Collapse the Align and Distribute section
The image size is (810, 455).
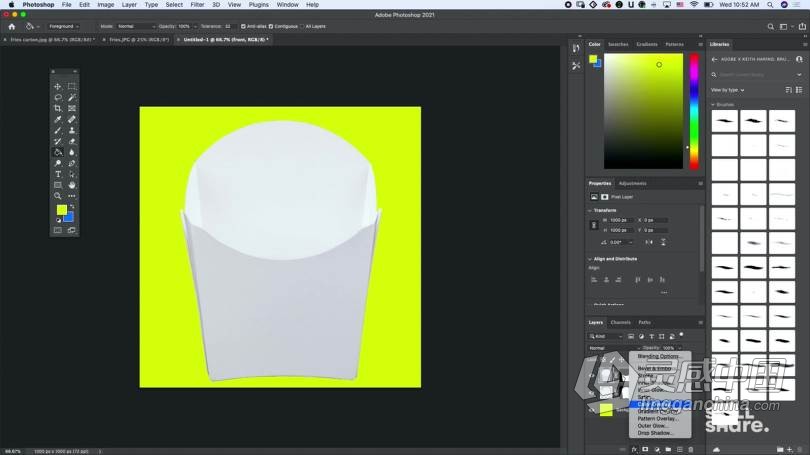tap(590, 259)
